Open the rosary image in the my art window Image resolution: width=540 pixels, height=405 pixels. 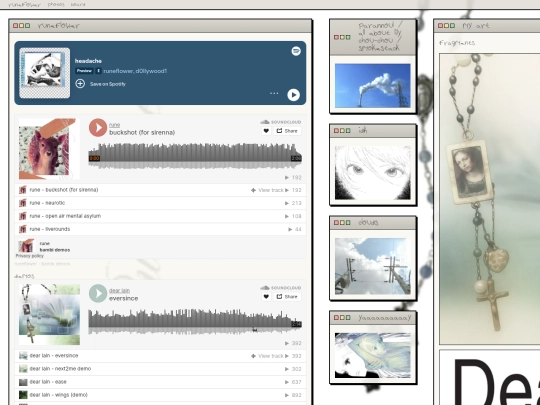click(490, 199)
